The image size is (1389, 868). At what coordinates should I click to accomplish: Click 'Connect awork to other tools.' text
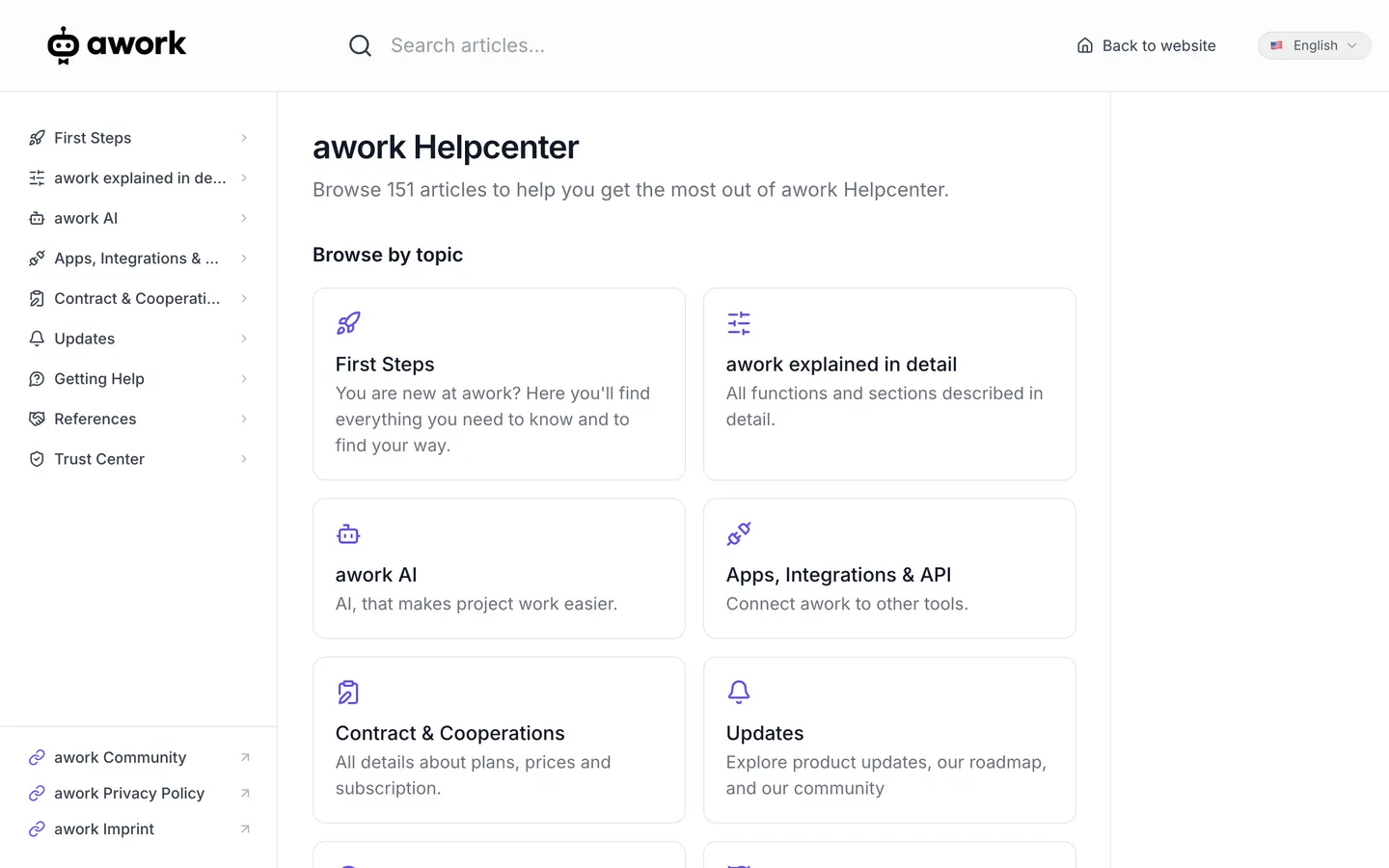(847, 604)
